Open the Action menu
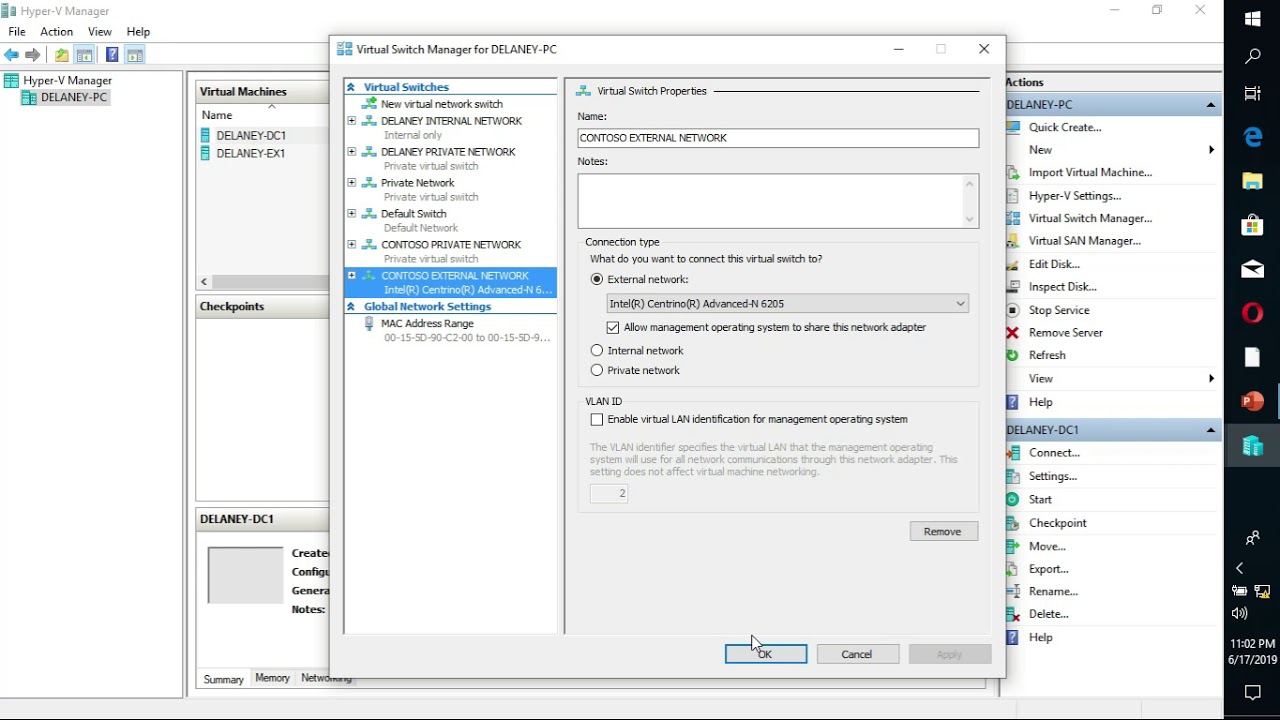The height and width of the screenshot is (720, 1280). tap(56, 32)
